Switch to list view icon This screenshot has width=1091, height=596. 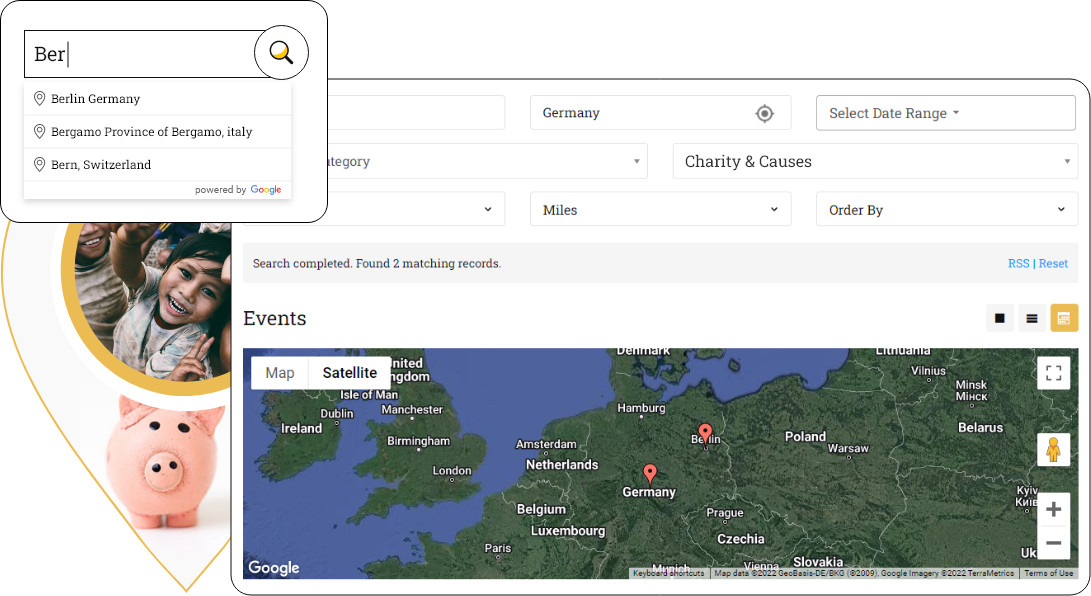click(1031, 318)
